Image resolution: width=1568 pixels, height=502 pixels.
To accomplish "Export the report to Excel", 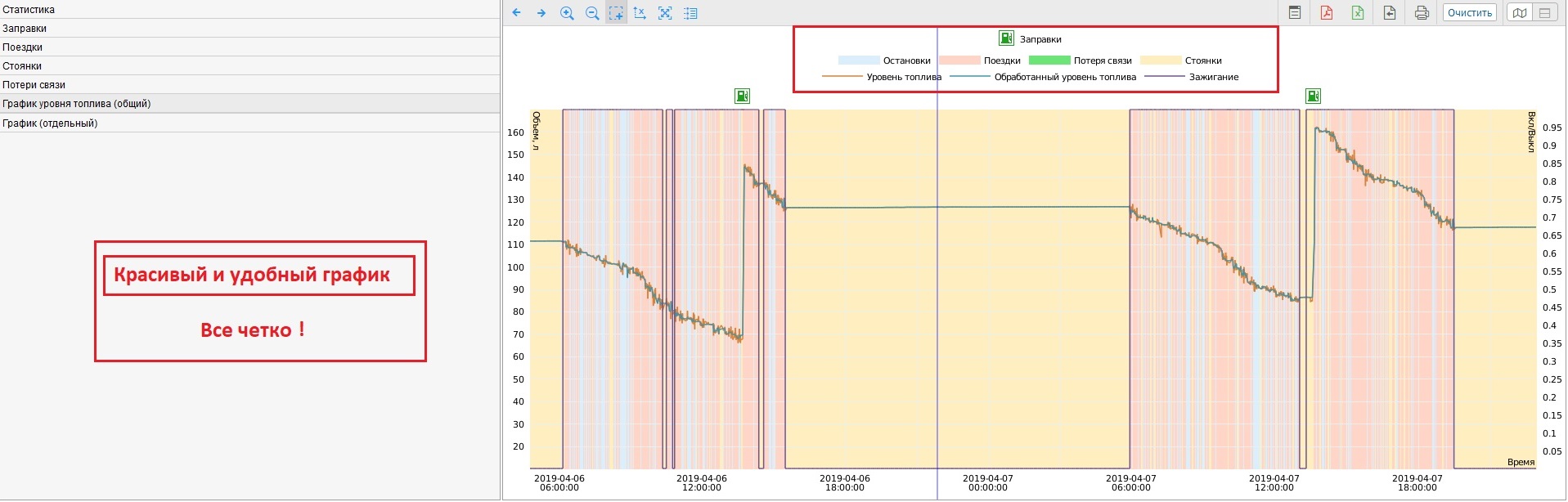I will (x=1358, y=13).
